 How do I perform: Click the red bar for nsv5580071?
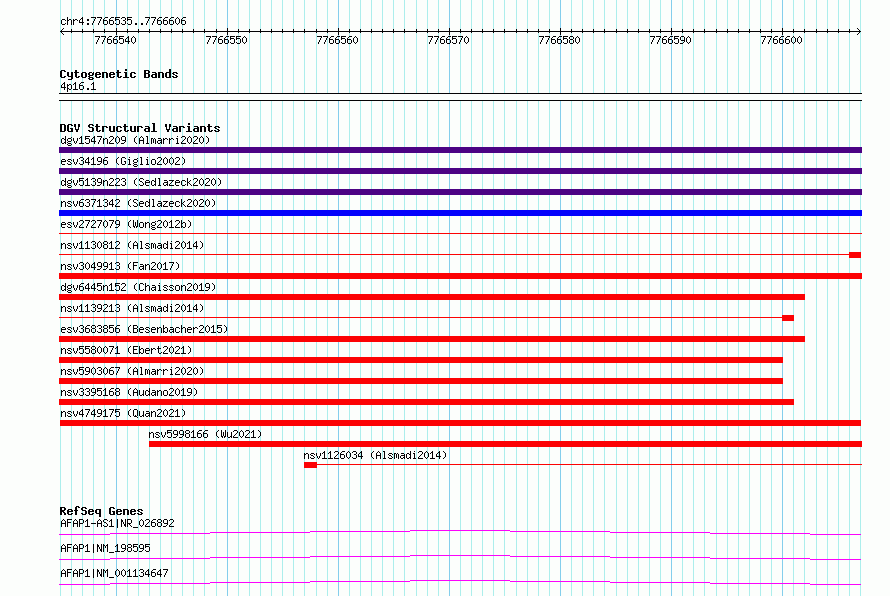click(421, 360)
